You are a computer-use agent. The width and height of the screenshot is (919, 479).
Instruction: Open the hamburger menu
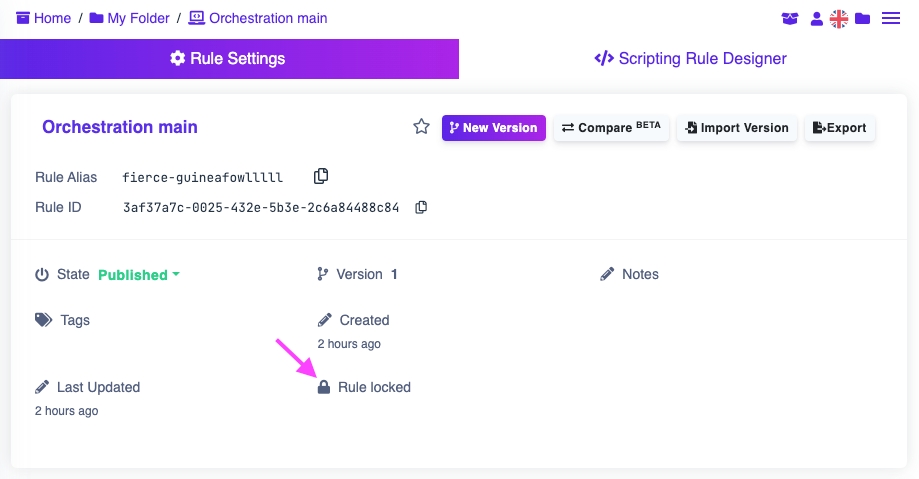click(890, 18)
